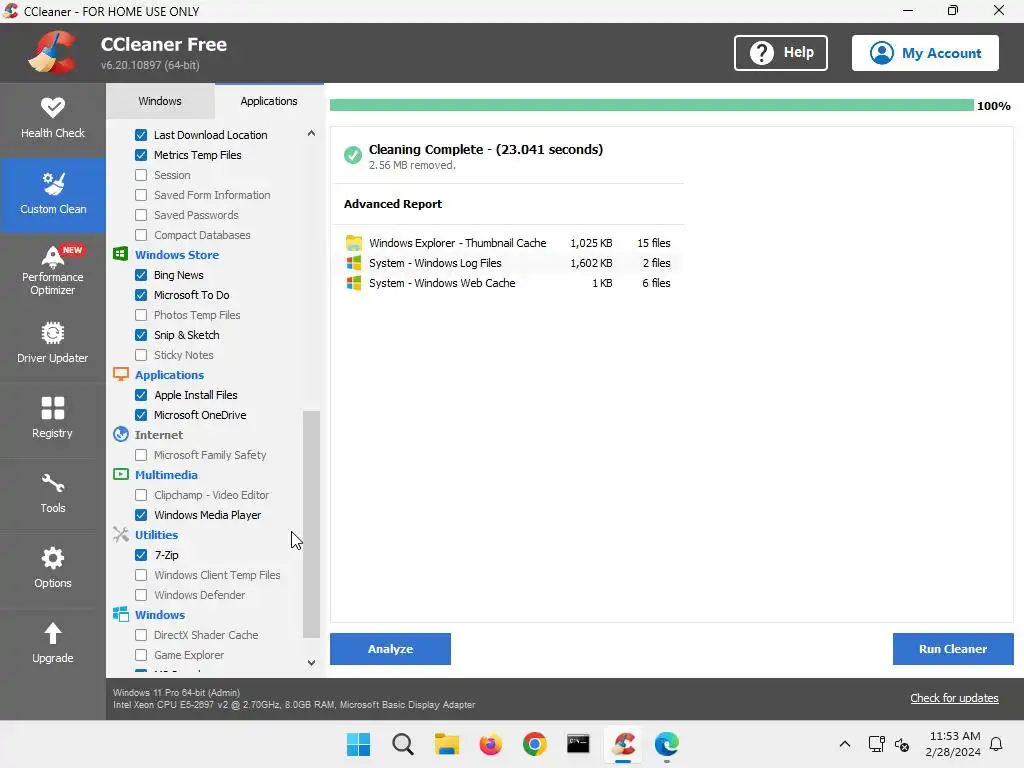Launch Google Chrome from taskbar

click(x=534, y=744)
